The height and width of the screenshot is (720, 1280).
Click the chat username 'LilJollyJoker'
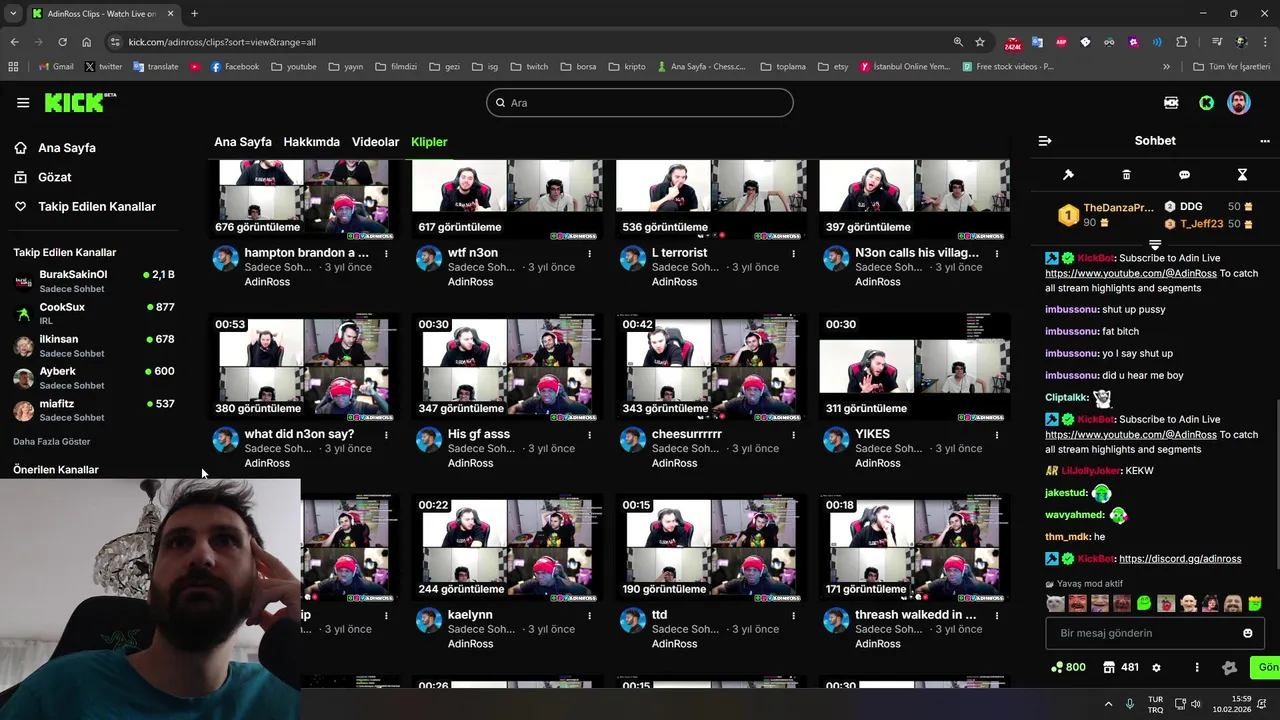coord(1091,471)
